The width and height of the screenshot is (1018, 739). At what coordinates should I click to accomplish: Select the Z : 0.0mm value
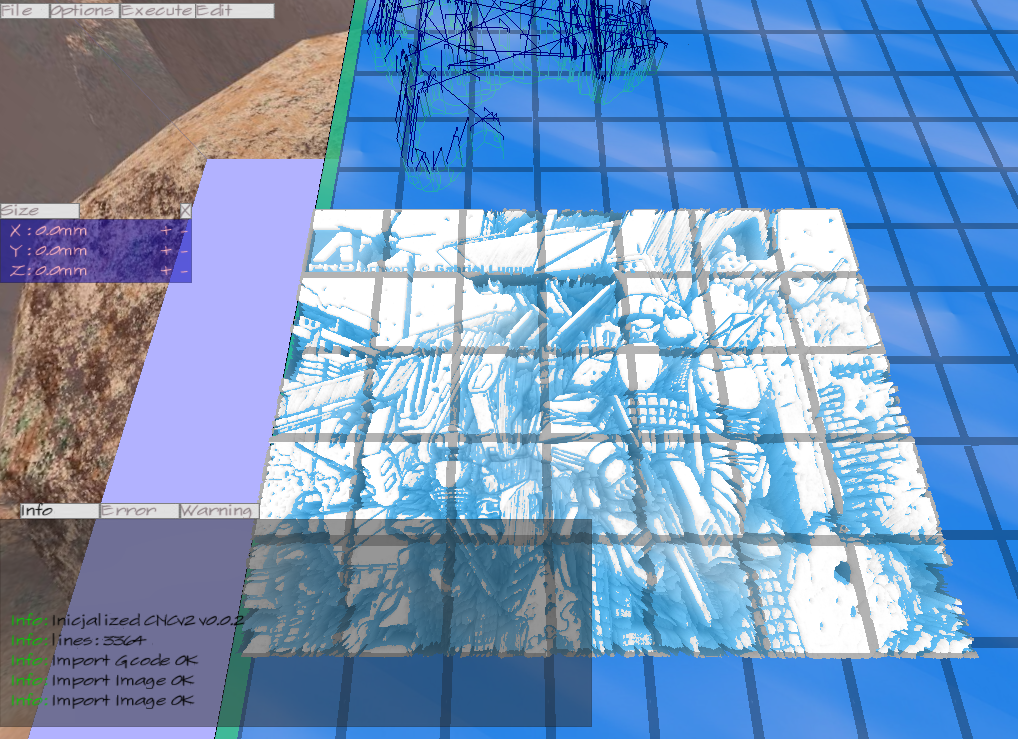(x=48, y=271)
